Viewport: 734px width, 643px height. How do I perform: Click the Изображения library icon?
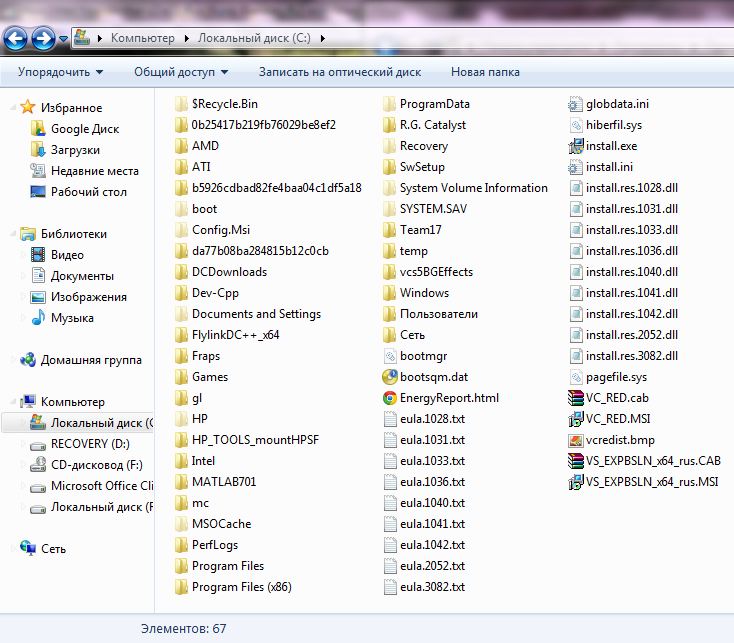pos(38,297)
